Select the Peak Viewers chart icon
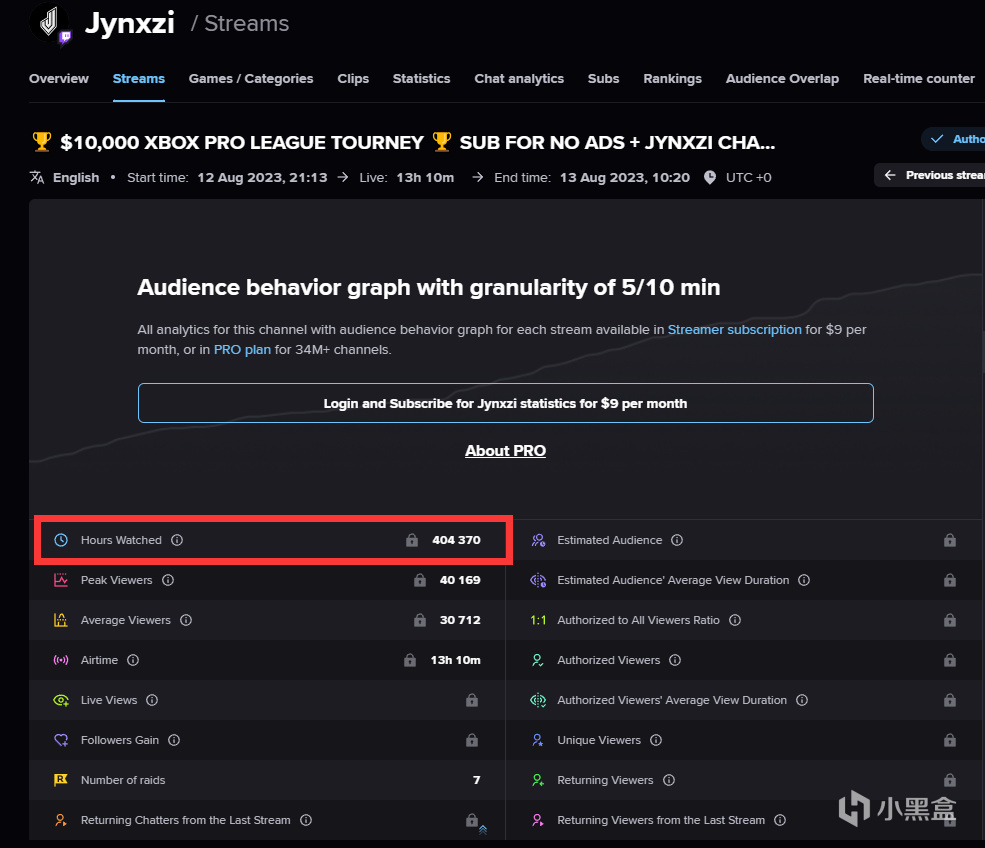 [61, 580]
